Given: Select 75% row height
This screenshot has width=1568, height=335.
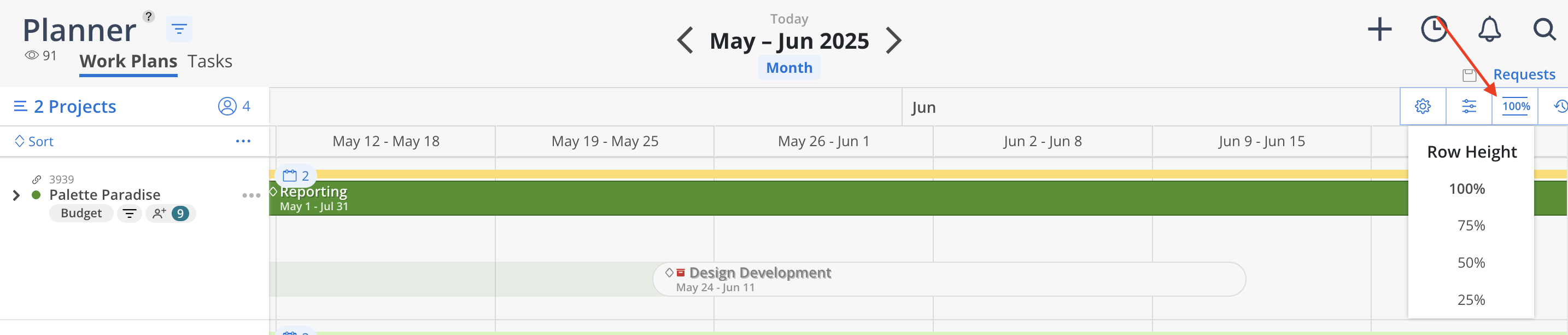Looking at the screenshot, I should tap(1471, 226).
